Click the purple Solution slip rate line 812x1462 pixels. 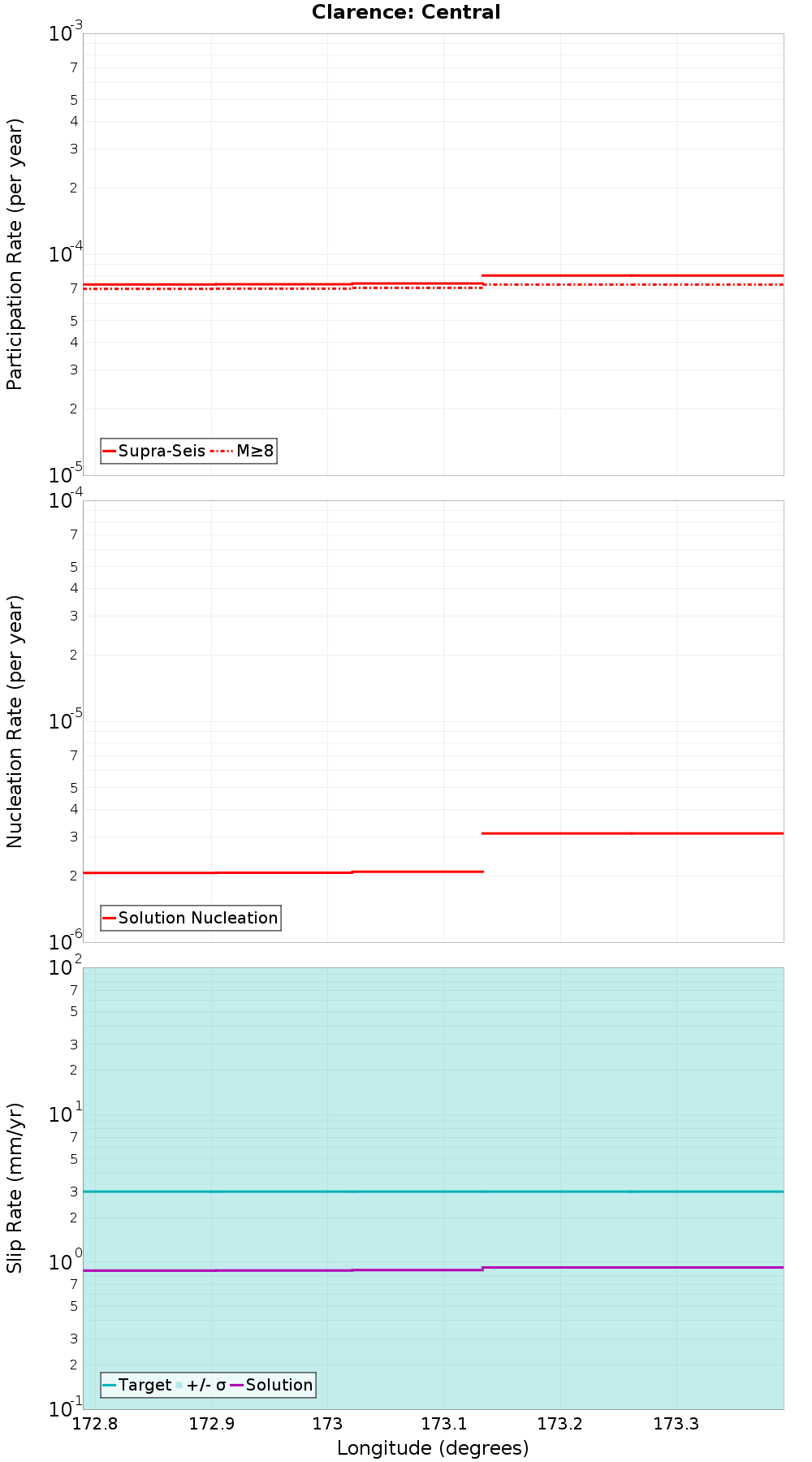(433, 1269)
